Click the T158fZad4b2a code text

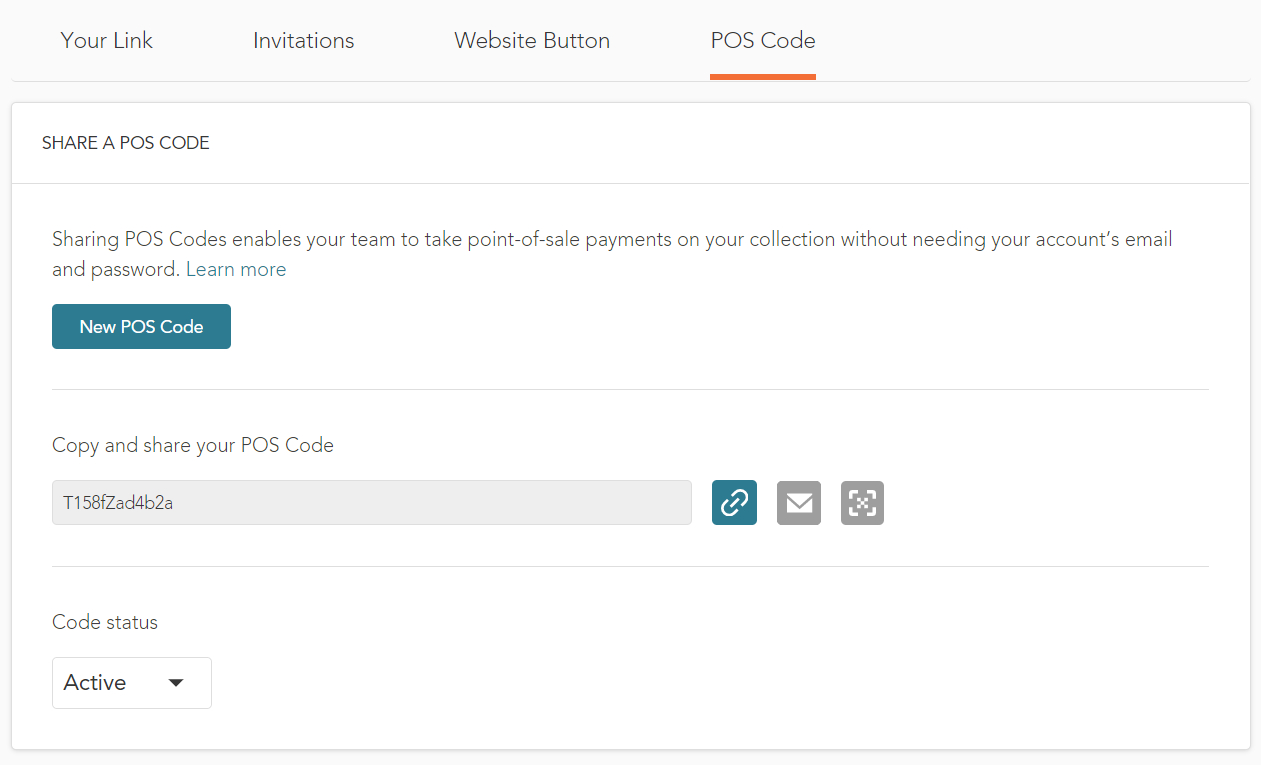(x=118, y=503)
